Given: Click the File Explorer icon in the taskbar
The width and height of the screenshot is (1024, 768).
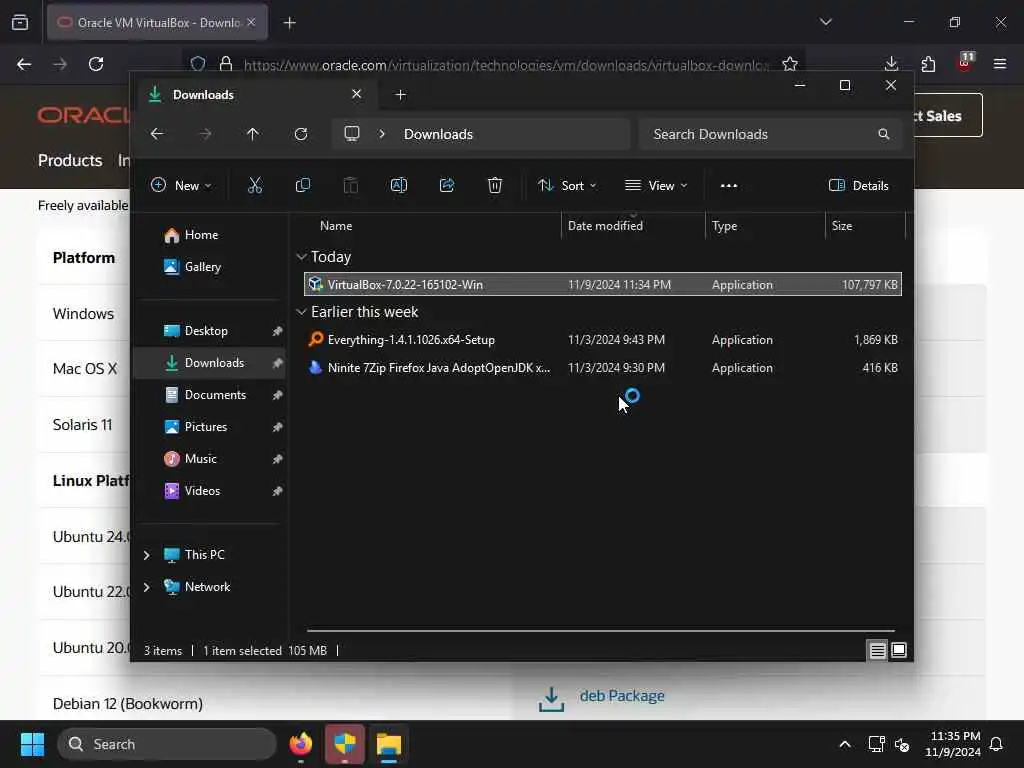Looking at the screenshot, I should tap(389, 744).
